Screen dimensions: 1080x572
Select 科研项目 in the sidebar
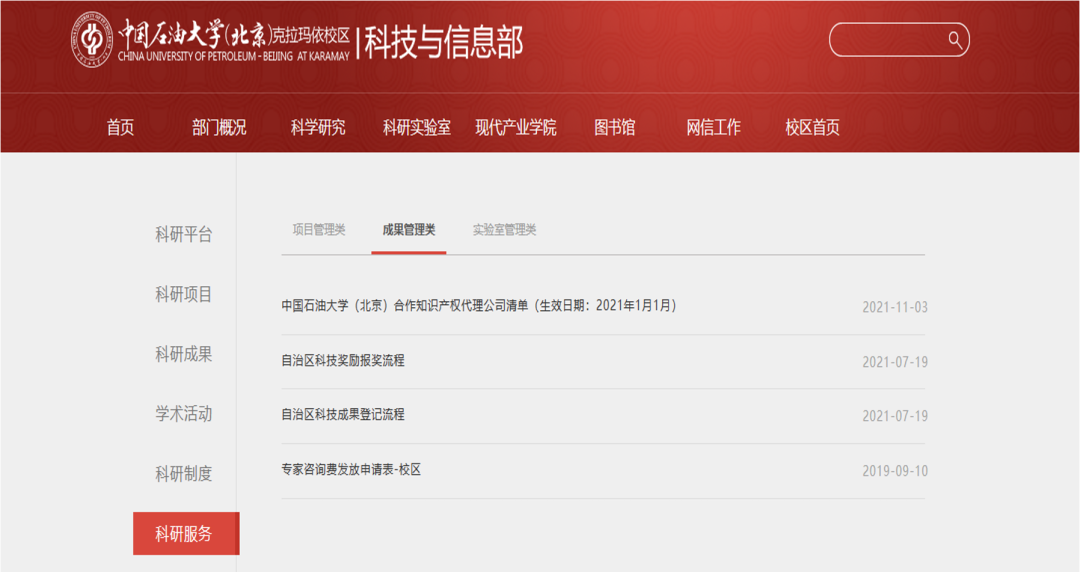[x=184, y=294]
